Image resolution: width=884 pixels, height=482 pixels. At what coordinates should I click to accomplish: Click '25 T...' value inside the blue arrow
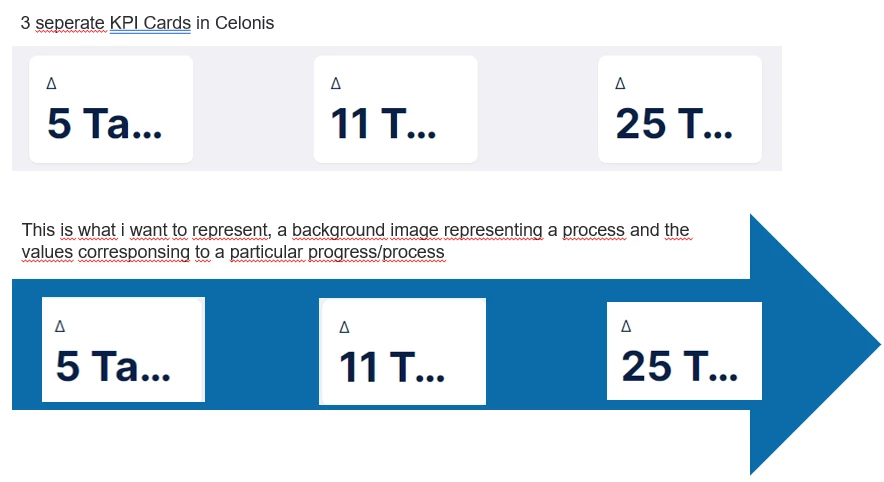click(x=679, y=367)
